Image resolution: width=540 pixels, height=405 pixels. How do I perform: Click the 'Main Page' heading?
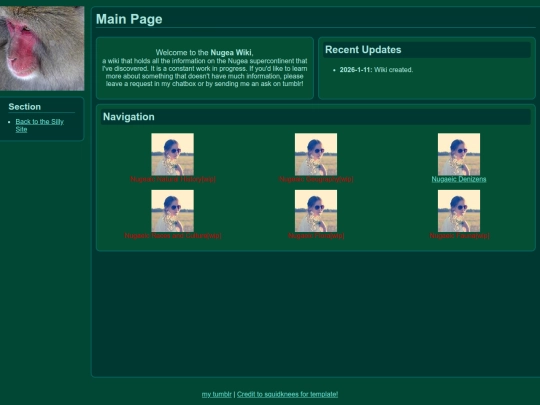click(129, 19)
